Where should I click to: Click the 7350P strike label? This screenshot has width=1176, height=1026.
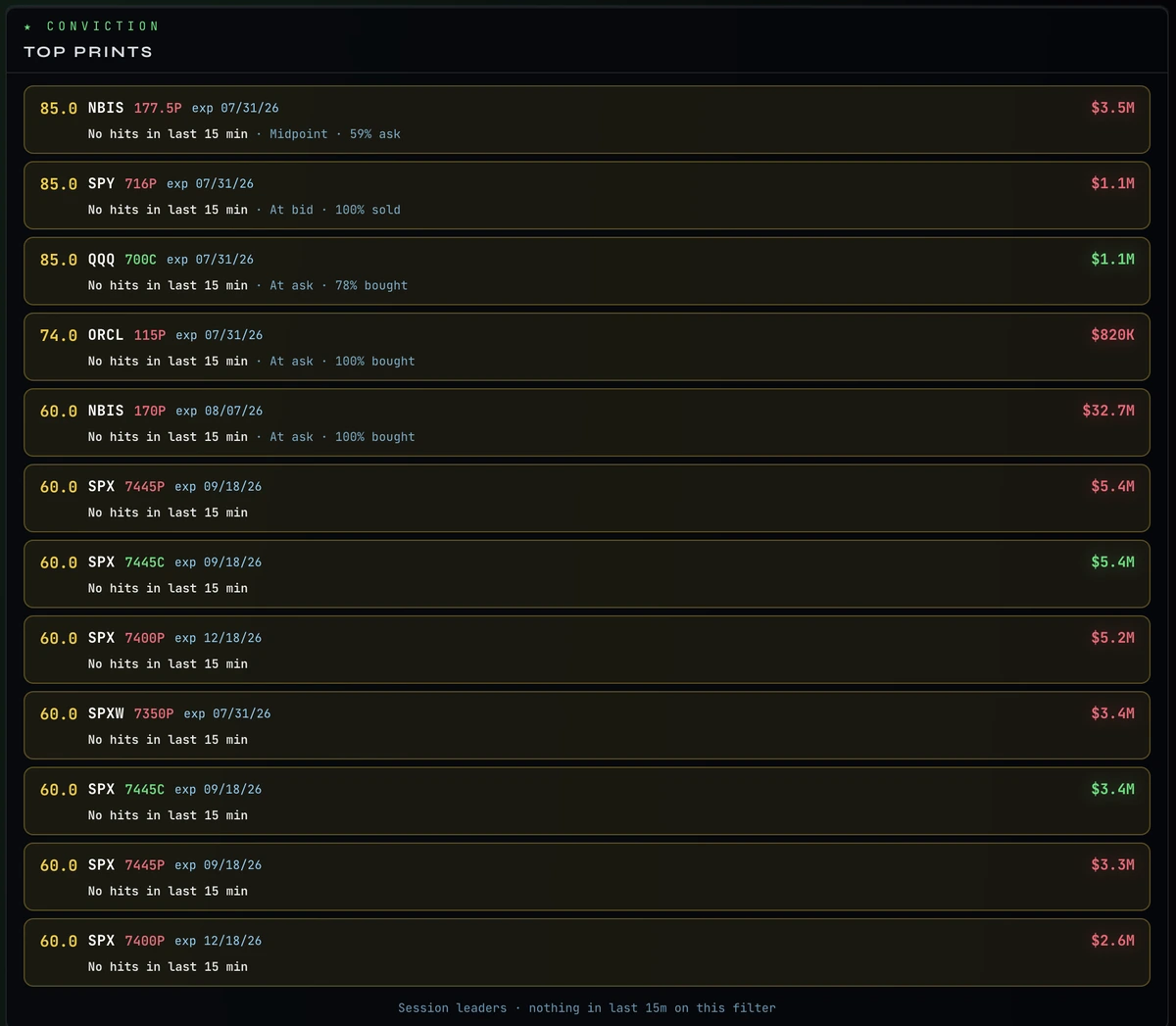pos(154,713)
